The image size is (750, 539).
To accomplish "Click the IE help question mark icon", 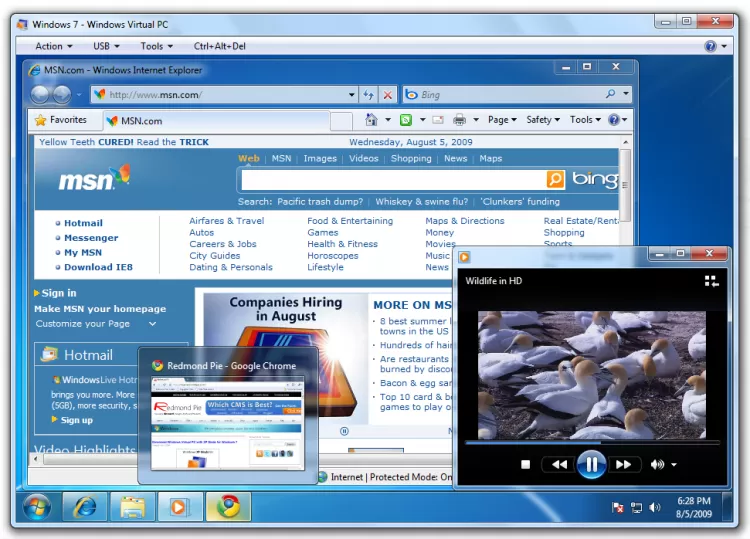I will click(x=614, y=120).
